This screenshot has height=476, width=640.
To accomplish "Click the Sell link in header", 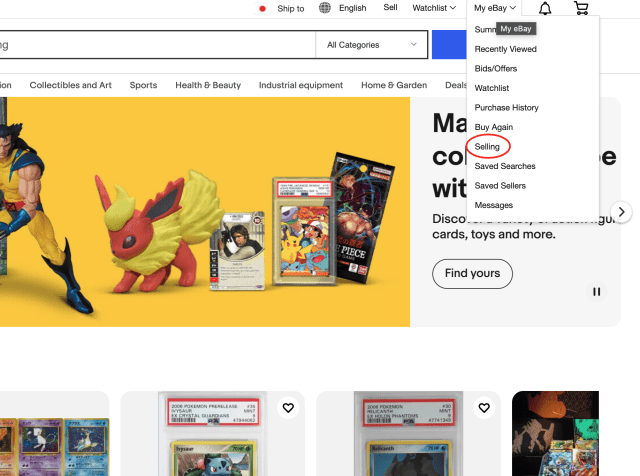I will [x=390, y=8].
